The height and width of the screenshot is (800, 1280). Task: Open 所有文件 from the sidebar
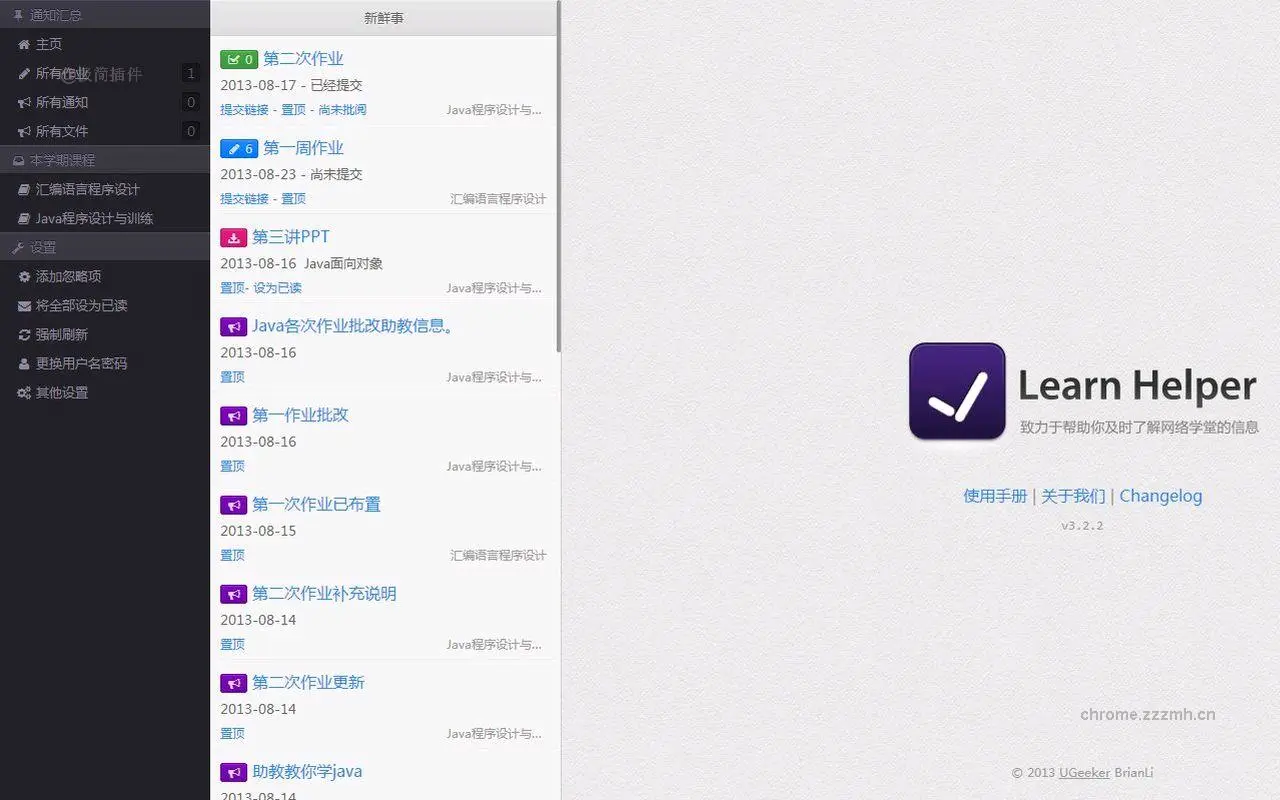point(60,131)
